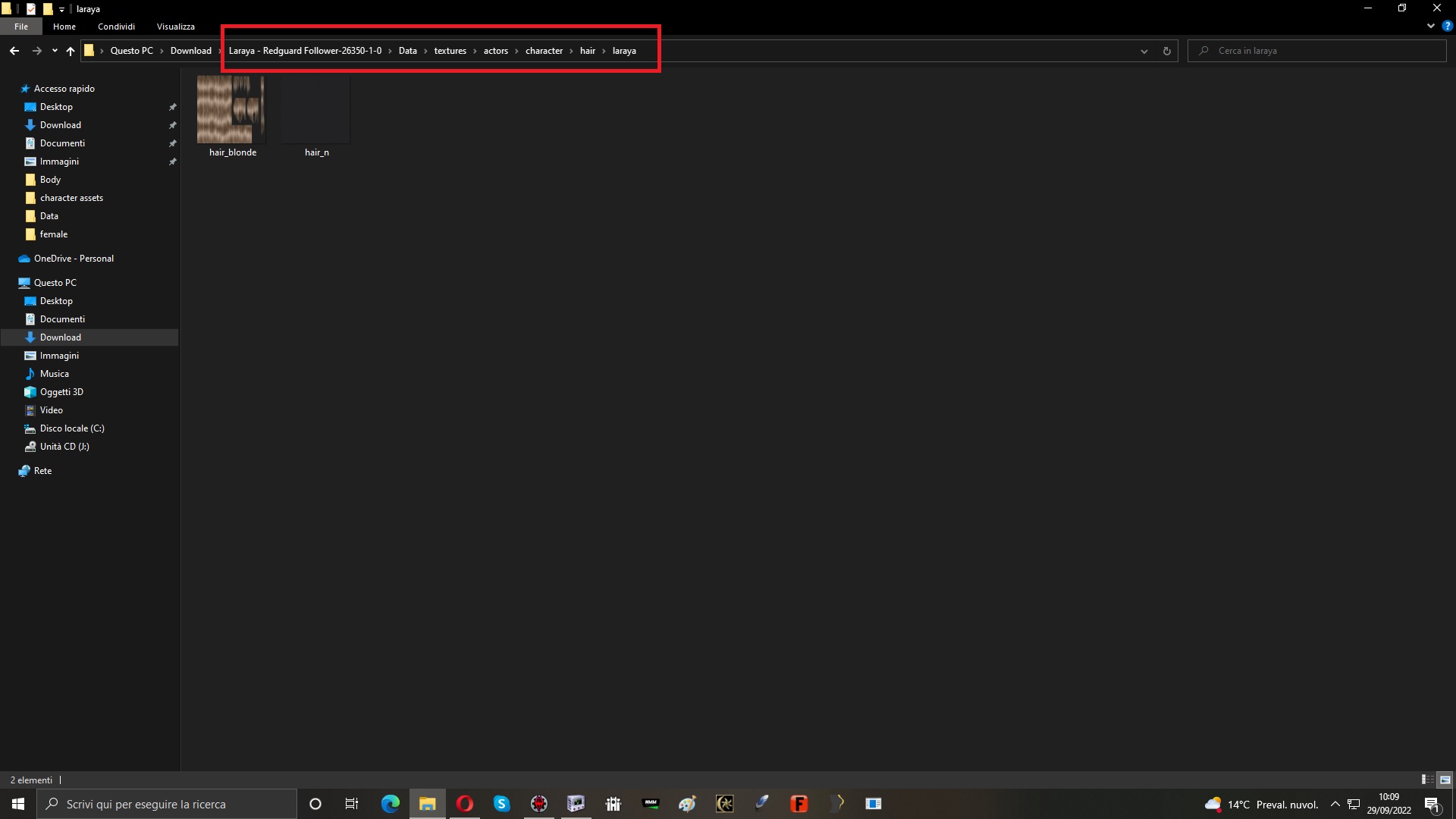The image size is (1456, 819).
Task: Open Body folder in quick access
Action: tap(50, 180)
